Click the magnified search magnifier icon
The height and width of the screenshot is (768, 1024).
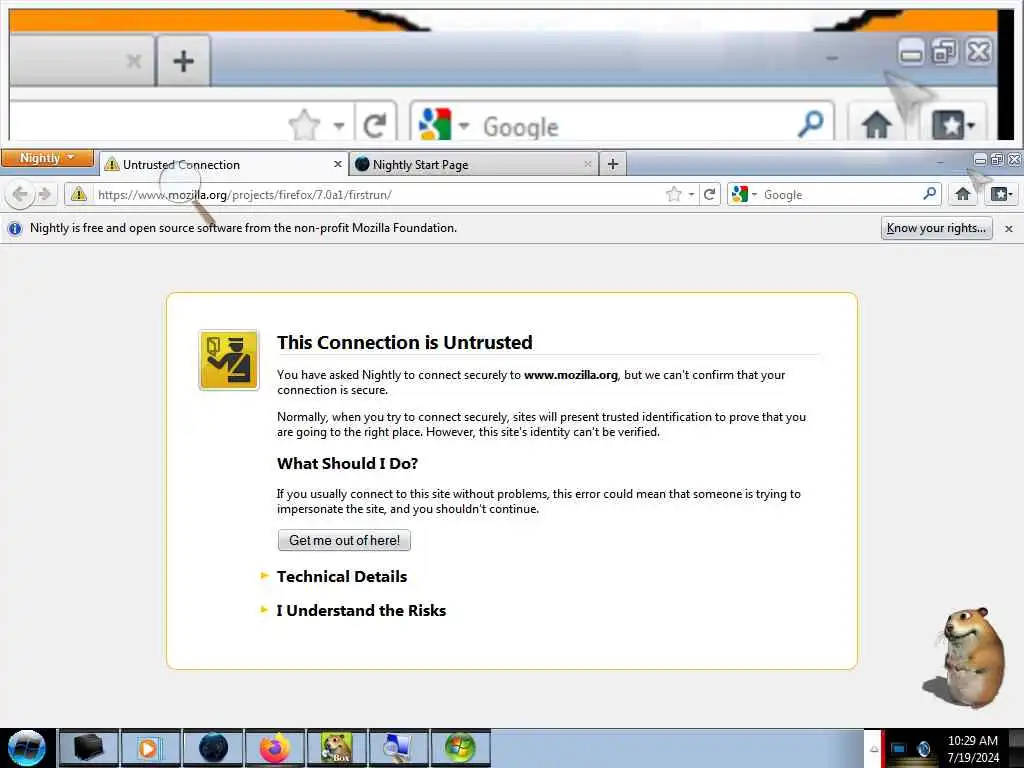[811, 123]
